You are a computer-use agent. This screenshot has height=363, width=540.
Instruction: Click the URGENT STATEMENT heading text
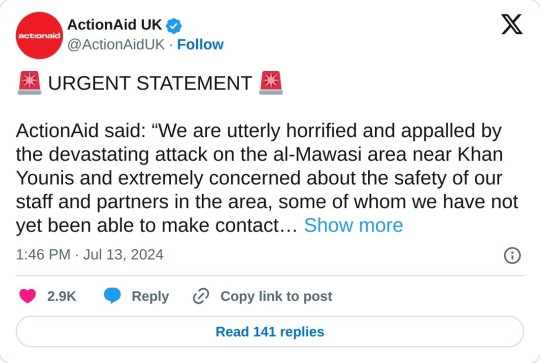click(150, 83)
